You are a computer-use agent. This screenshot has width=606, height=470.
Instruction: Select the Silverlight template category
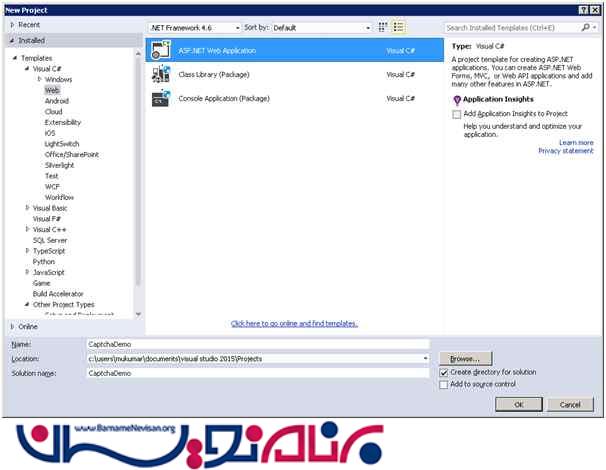59,165
